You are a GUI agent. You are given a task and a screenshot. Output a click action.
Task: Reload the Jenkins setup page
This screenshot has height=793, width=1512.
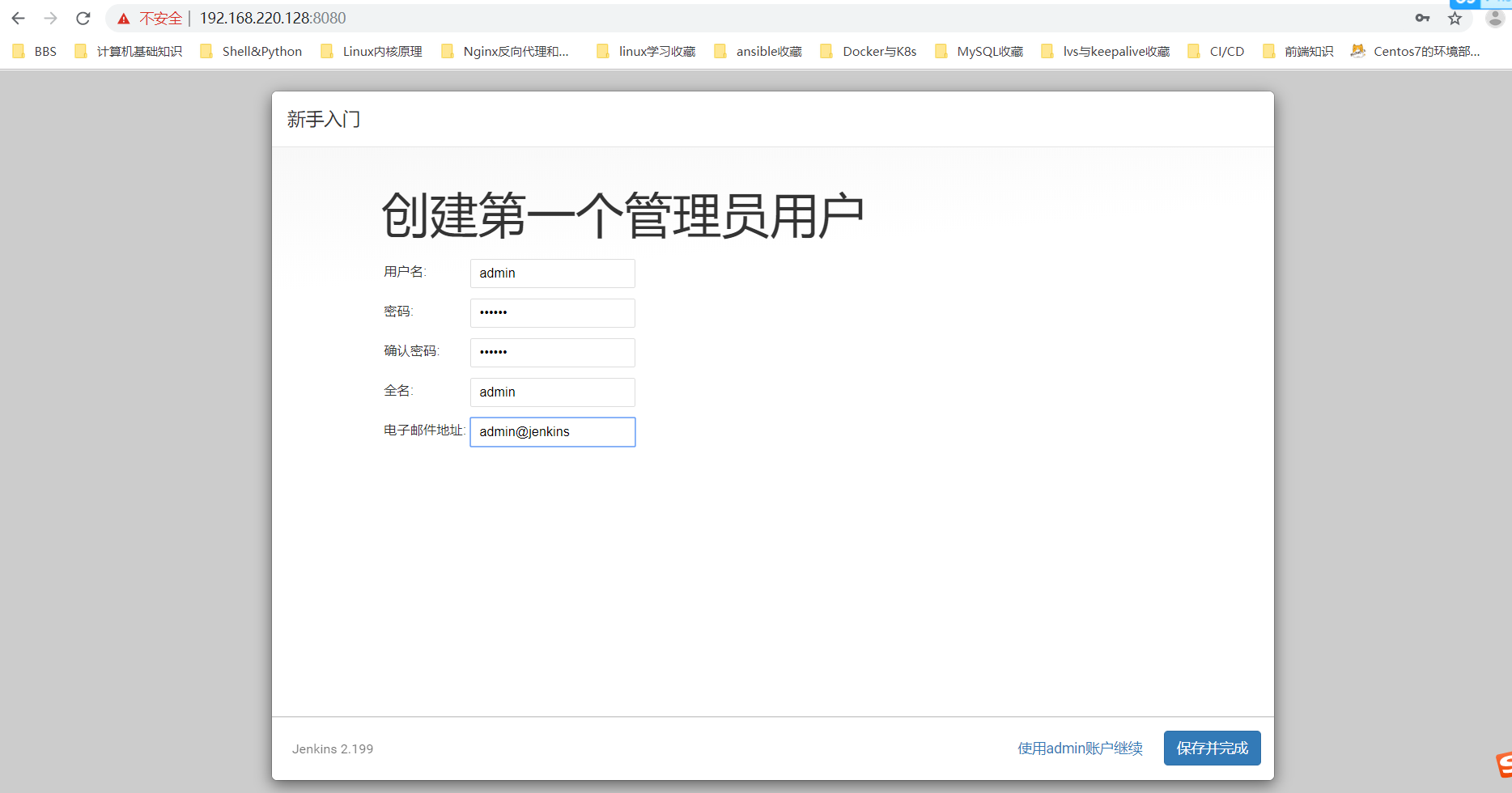pyautogui.click(x=83, y=18)
